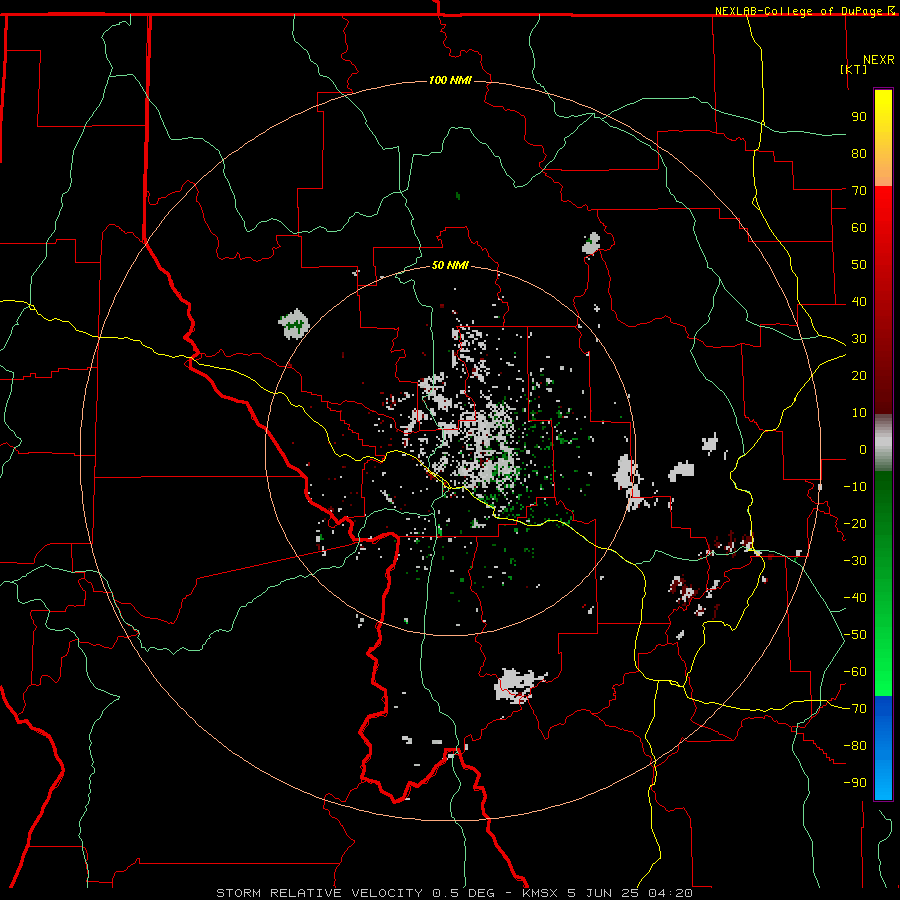The width and height of the screenshot is (900, 900).
Task: Click the KMSX radar site identifier
Action: [x=540, y=893]
